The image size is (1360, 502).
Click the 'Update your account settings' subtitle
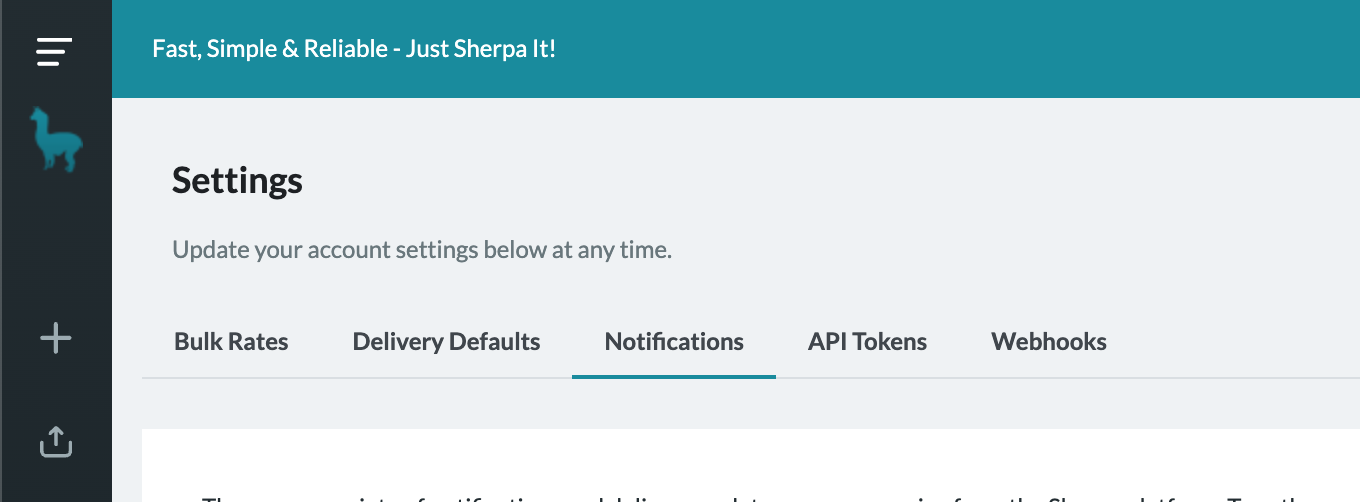tap(422, 250)
